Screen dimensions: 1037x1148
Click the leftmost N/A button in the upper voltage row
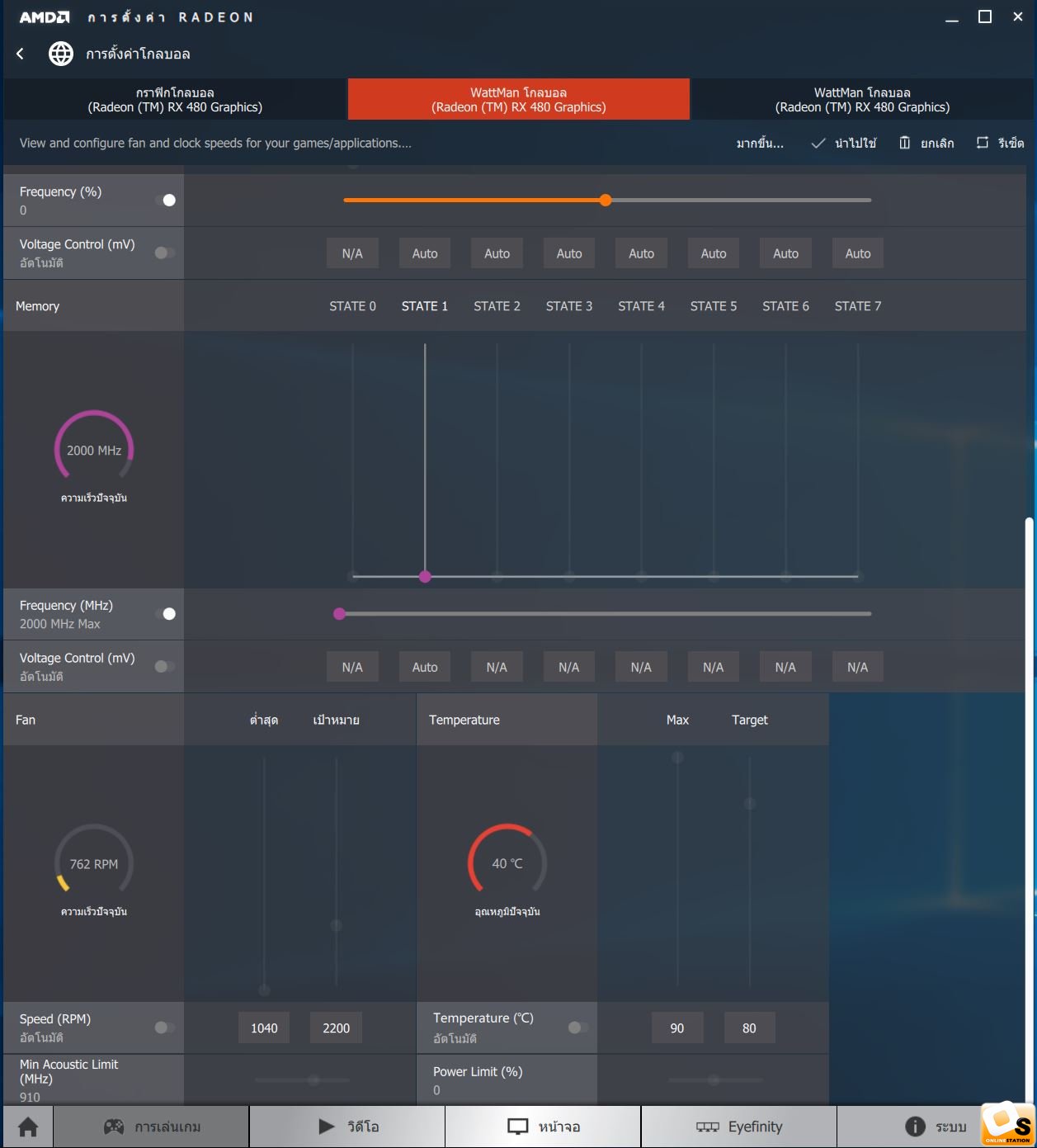[352, 253]
